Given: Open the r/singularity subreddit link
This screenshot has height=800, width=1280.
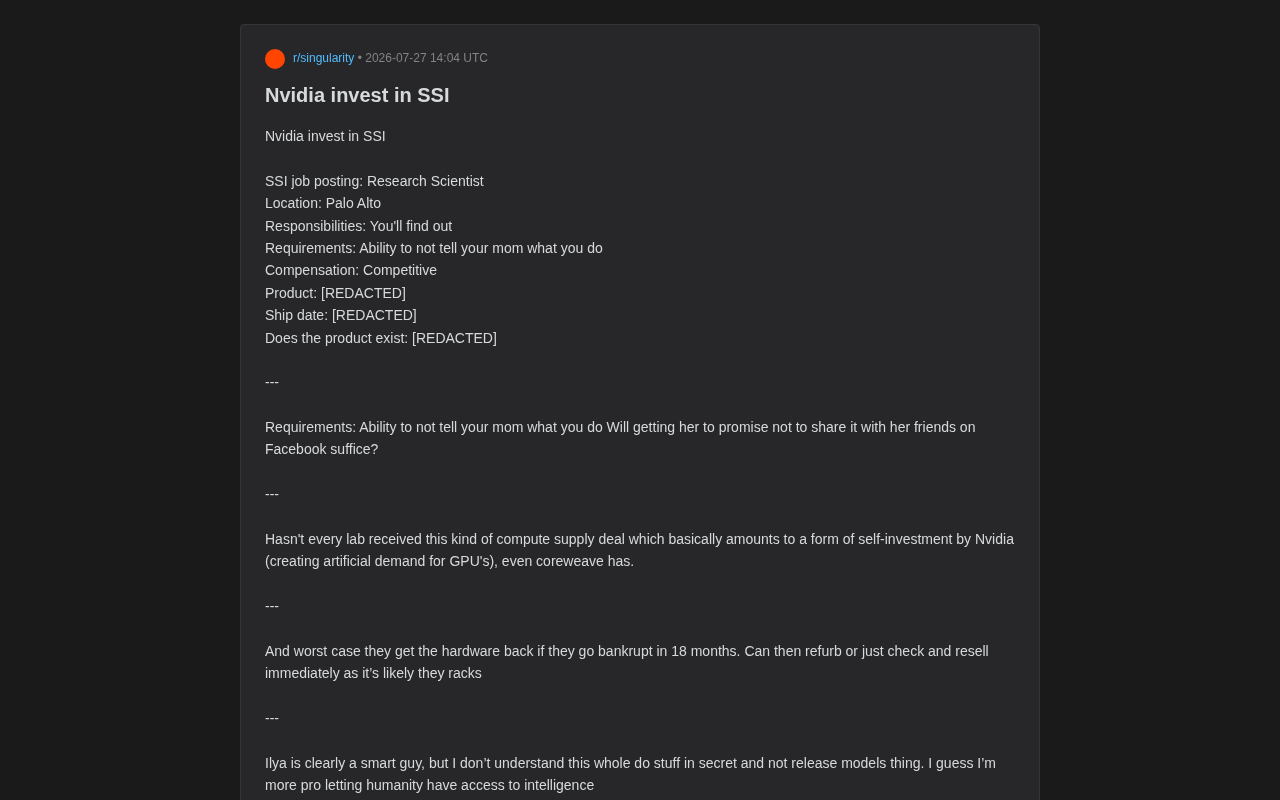Looking at the screenshot, I should [323, 58].
